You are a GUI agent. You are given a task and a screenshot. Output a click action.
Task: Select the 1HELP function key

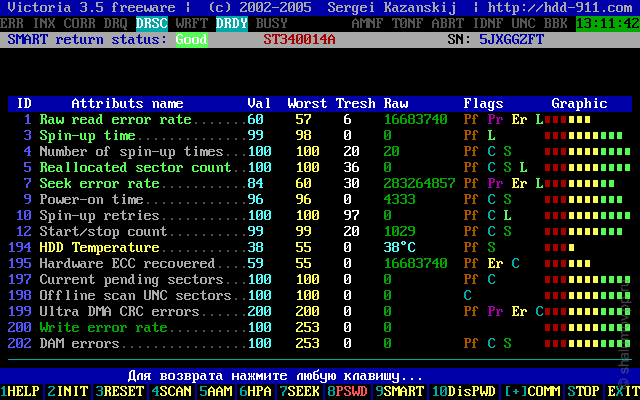click(20, 391)
